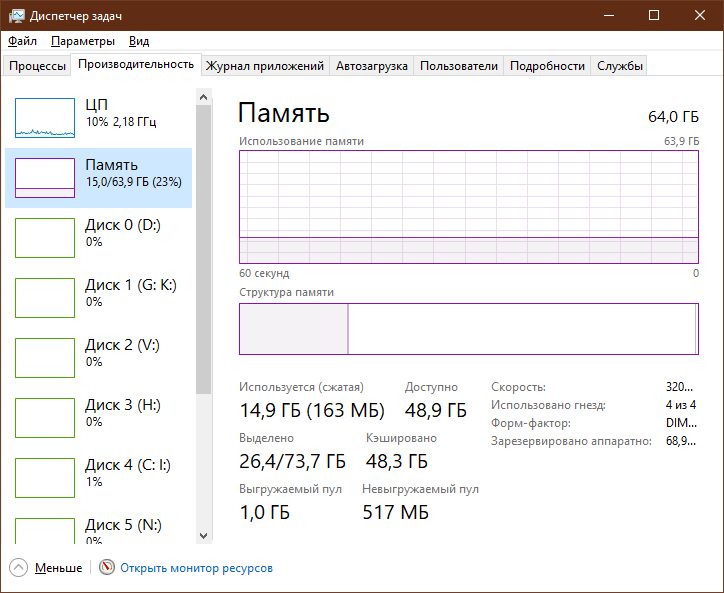Select Диск 5 (N:) graph thumbnail
This screenshot has height=593, width=724.
pyautogui.click(x=45, y=531)
